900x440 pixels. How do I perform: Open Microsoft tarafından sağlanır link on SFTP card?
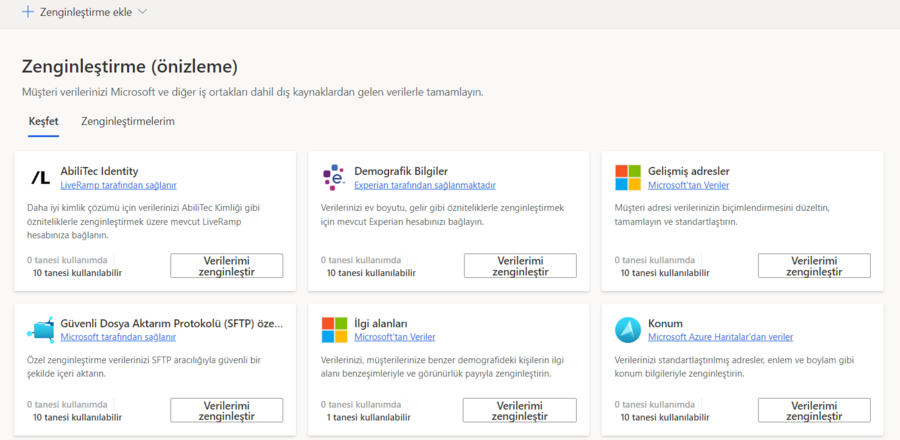tap(118, 337)
